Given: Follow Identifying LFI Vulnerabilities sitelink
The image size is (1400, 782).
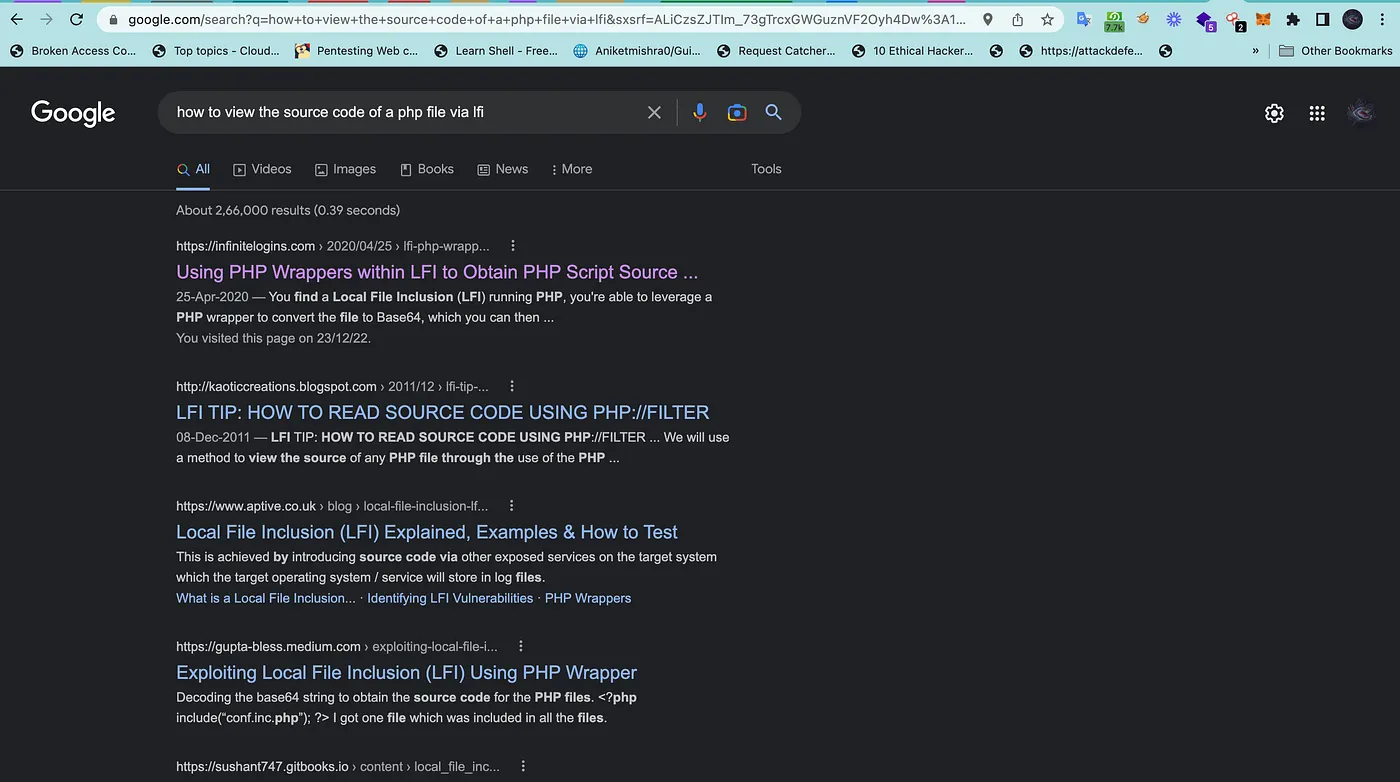Looking at the screenshot, I should 450,598.
